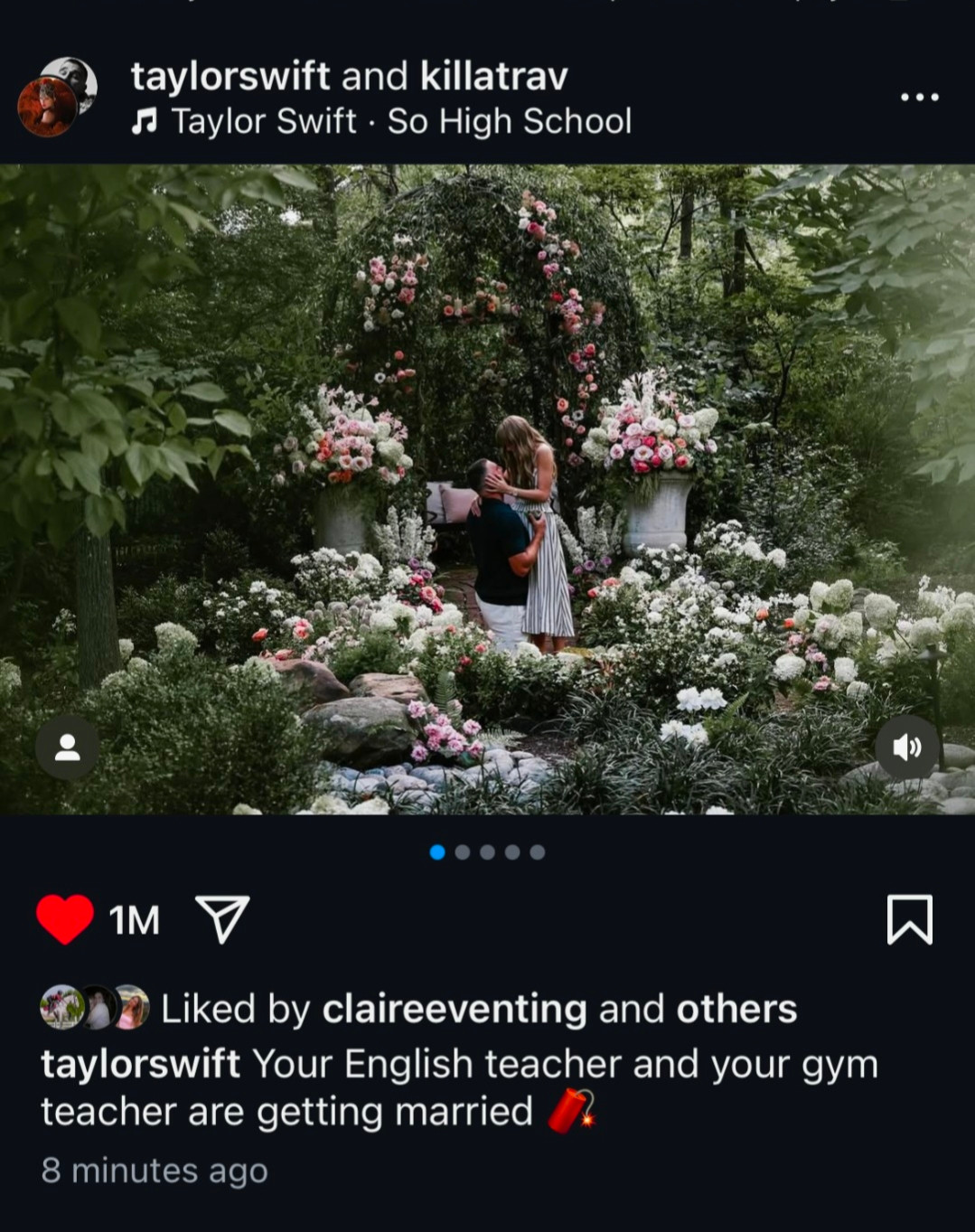975x1232 pixels.
Task: View others who liked the post
Action: click(x=736, y=1009)
